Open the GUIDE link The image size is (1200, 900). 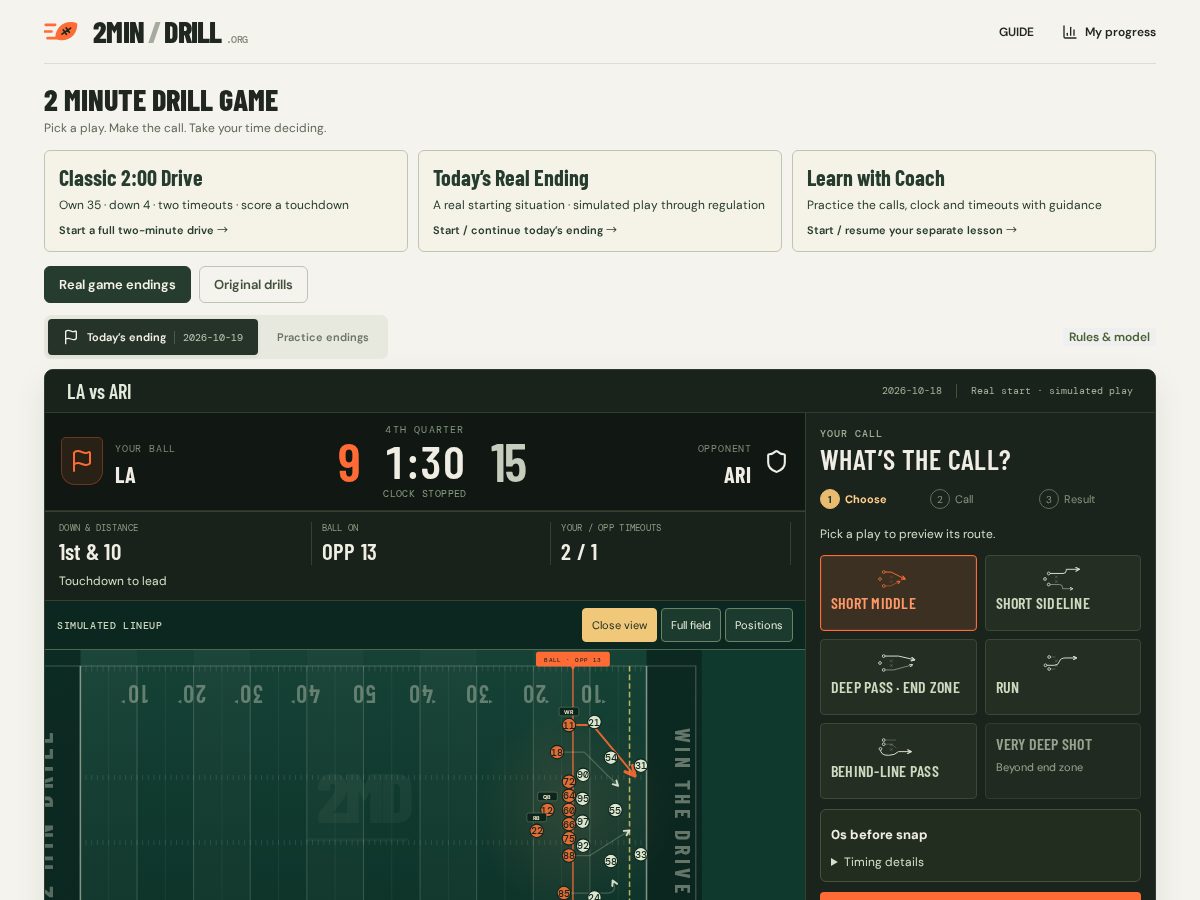[x=1016, y=32]
